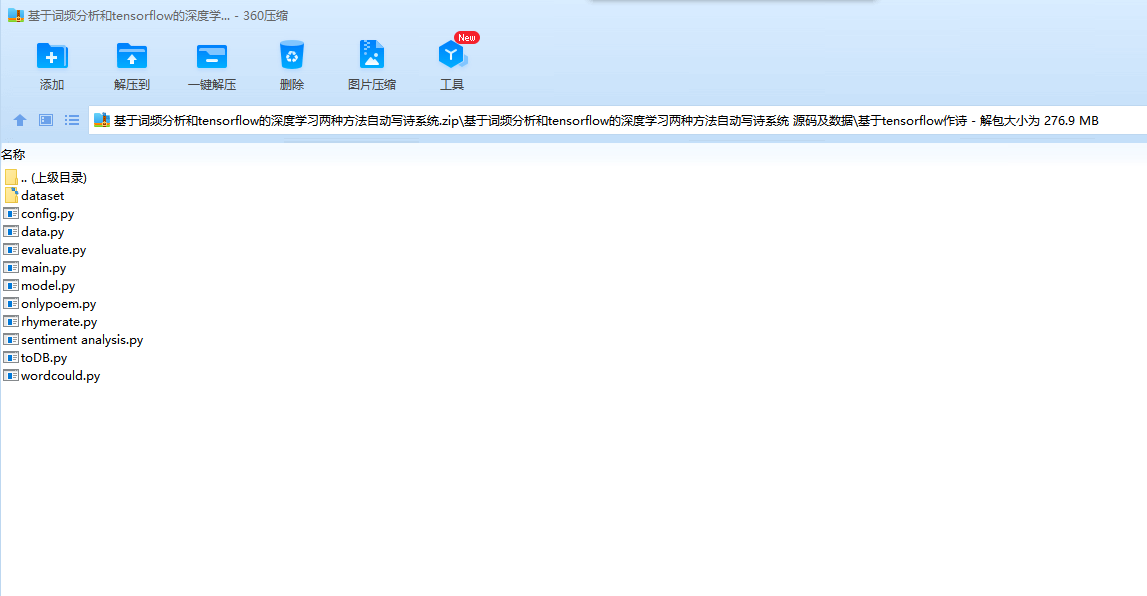Screen dimensions: 1147x596
Task: Click the main.py file icon
Action: pos(11,268)
